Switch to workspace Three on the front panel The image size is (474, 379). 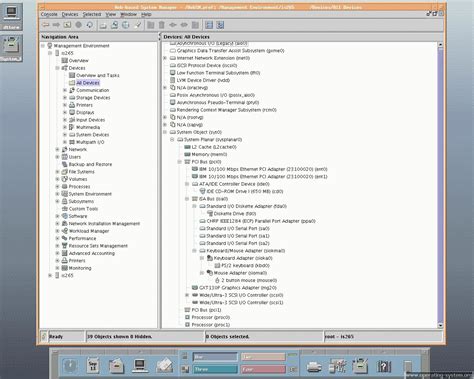pos(215,369)
